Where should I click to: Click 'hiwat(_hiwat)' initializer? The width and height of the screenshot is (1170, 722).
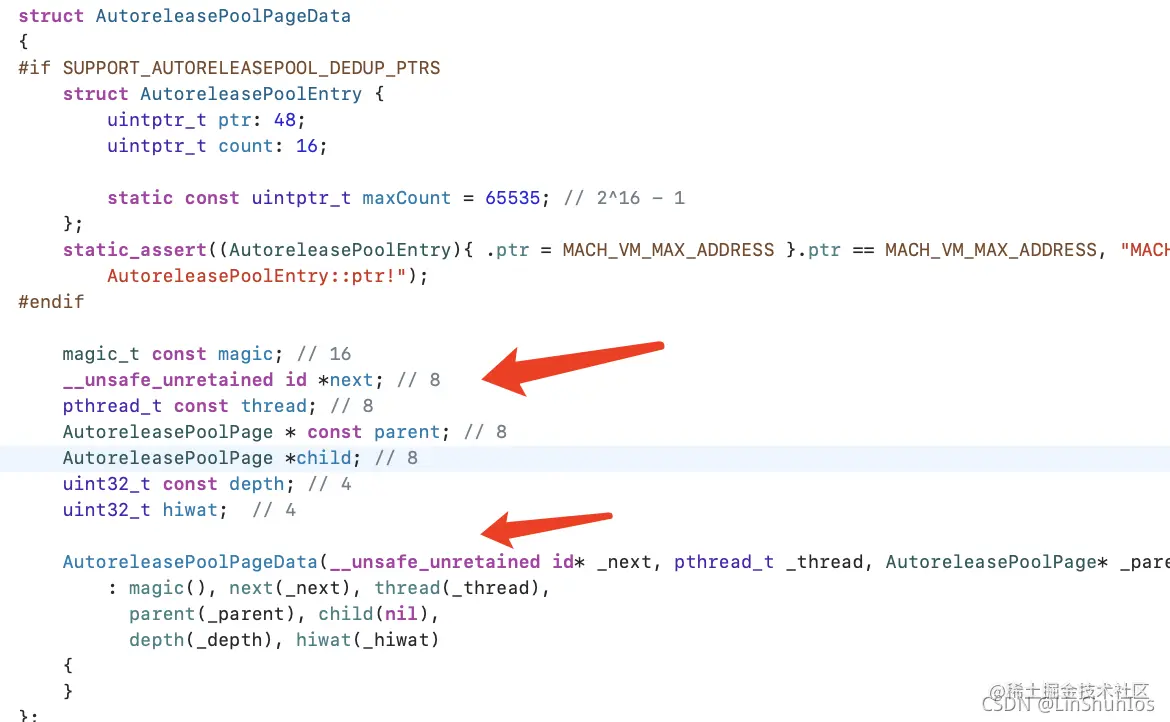[367, 640]
